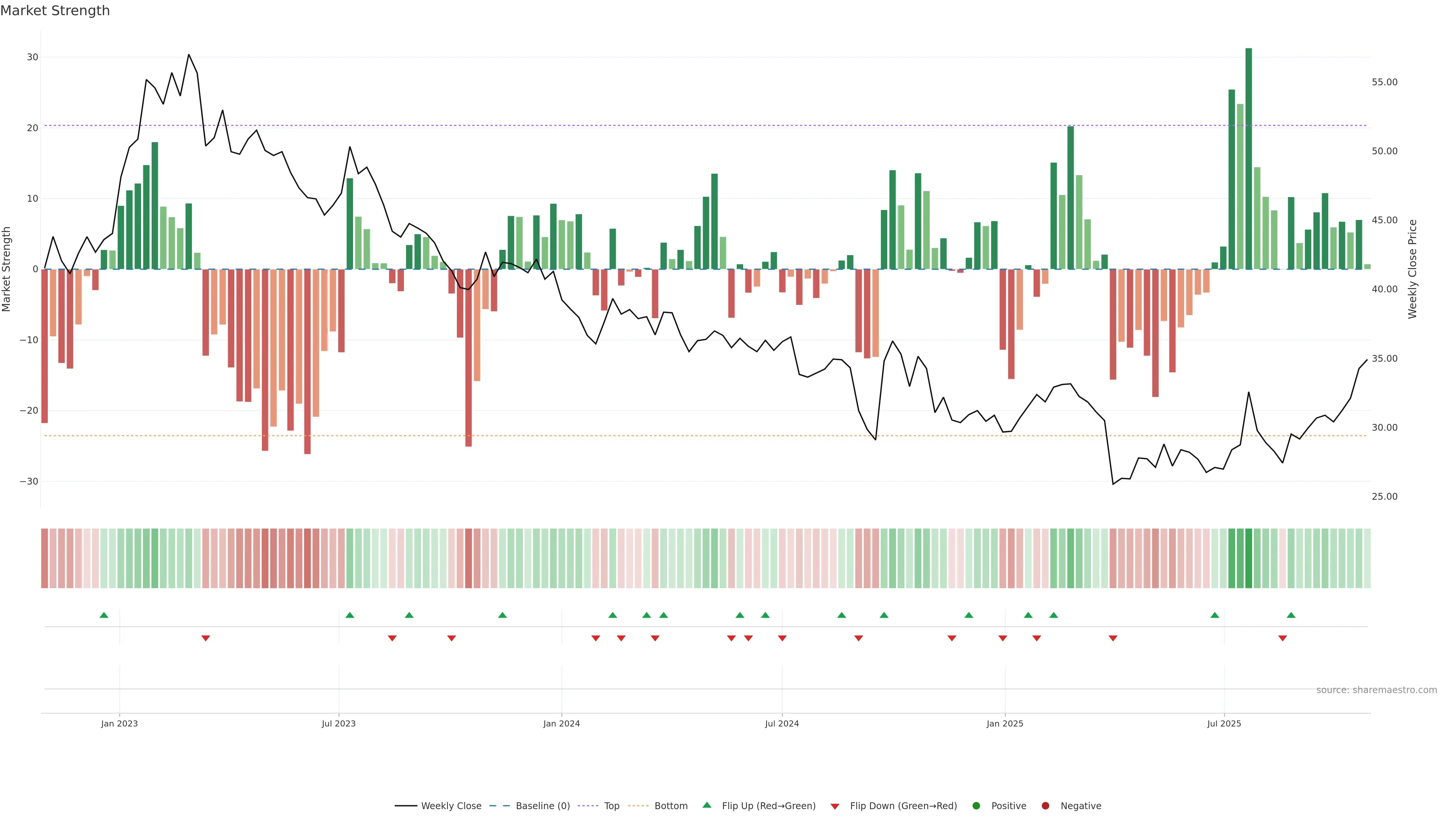The width and height of the screenshot is (1456, 819).
Task: Click darkest green heatmap cell near Jul 2025
Action: coord(1249,559)
